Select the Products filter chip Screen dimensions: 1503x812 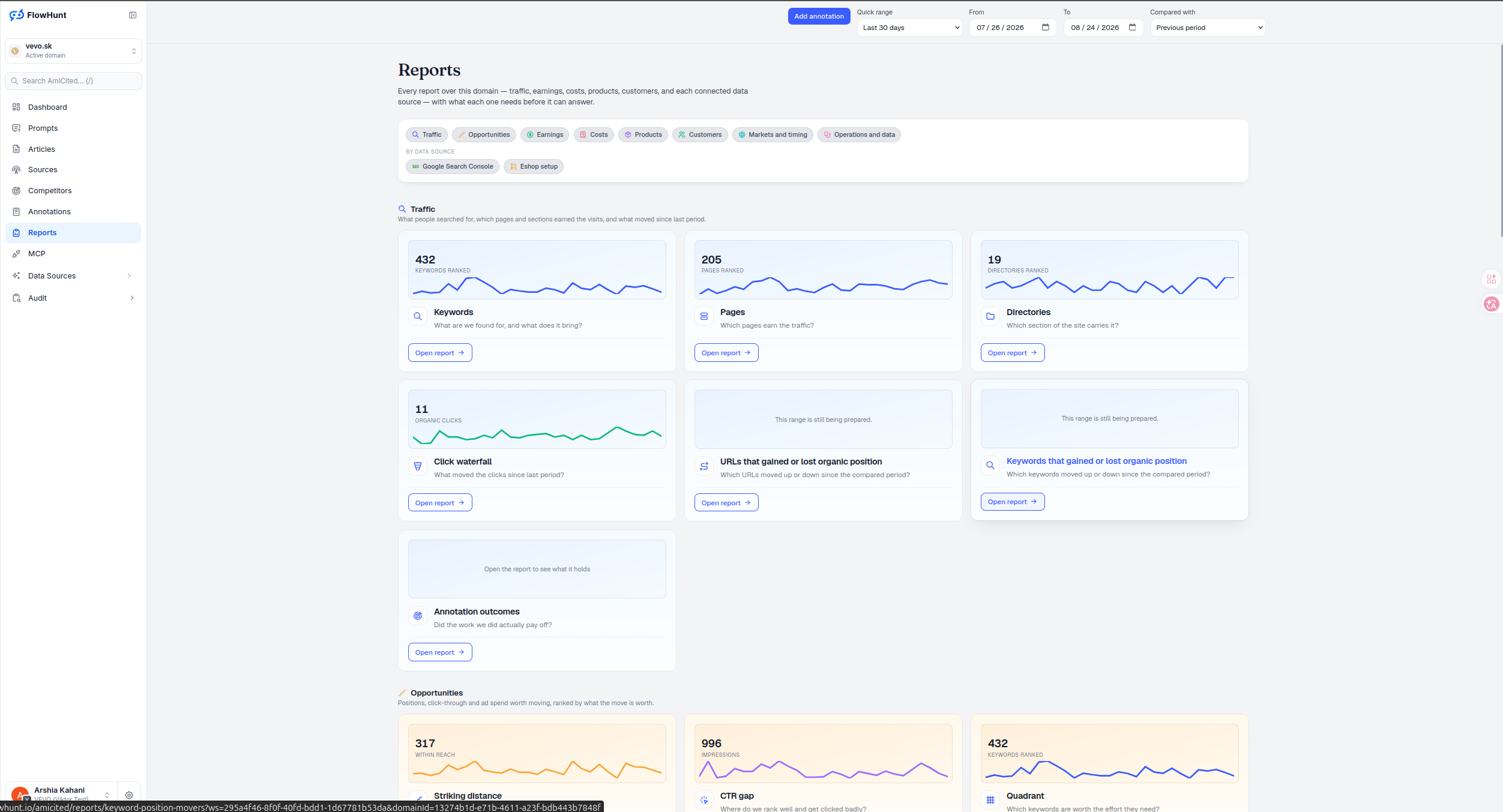pos(643,134)
